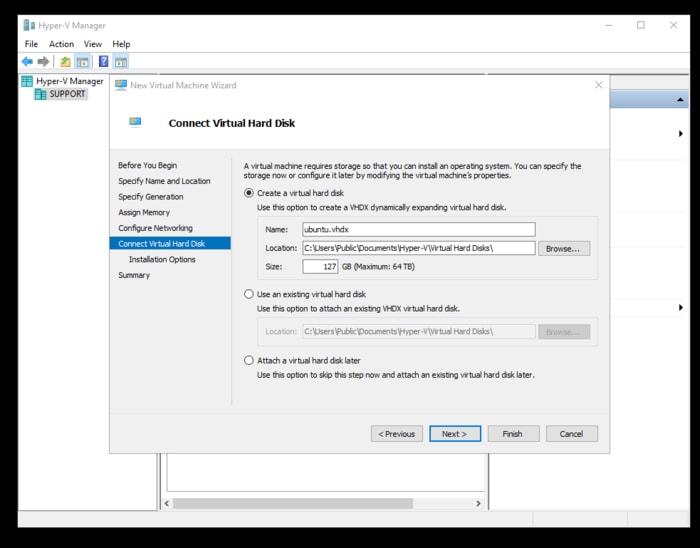Click the Forward arrow toolbar icon
The height and width of the screenshot is (548, 700).
[x=43, y=62]
